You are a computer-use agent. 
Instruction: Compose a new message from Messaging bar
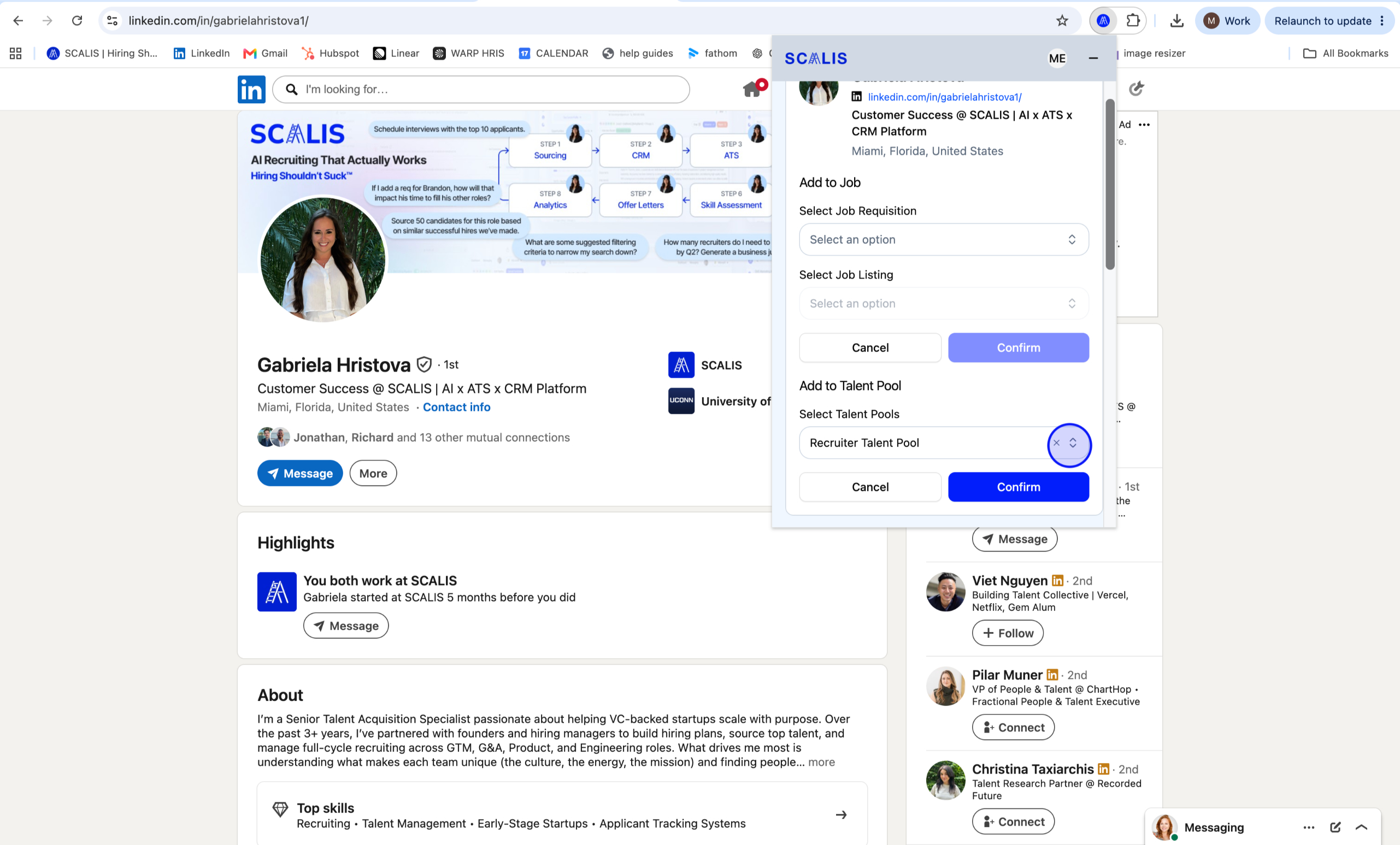coord(1335,828)
